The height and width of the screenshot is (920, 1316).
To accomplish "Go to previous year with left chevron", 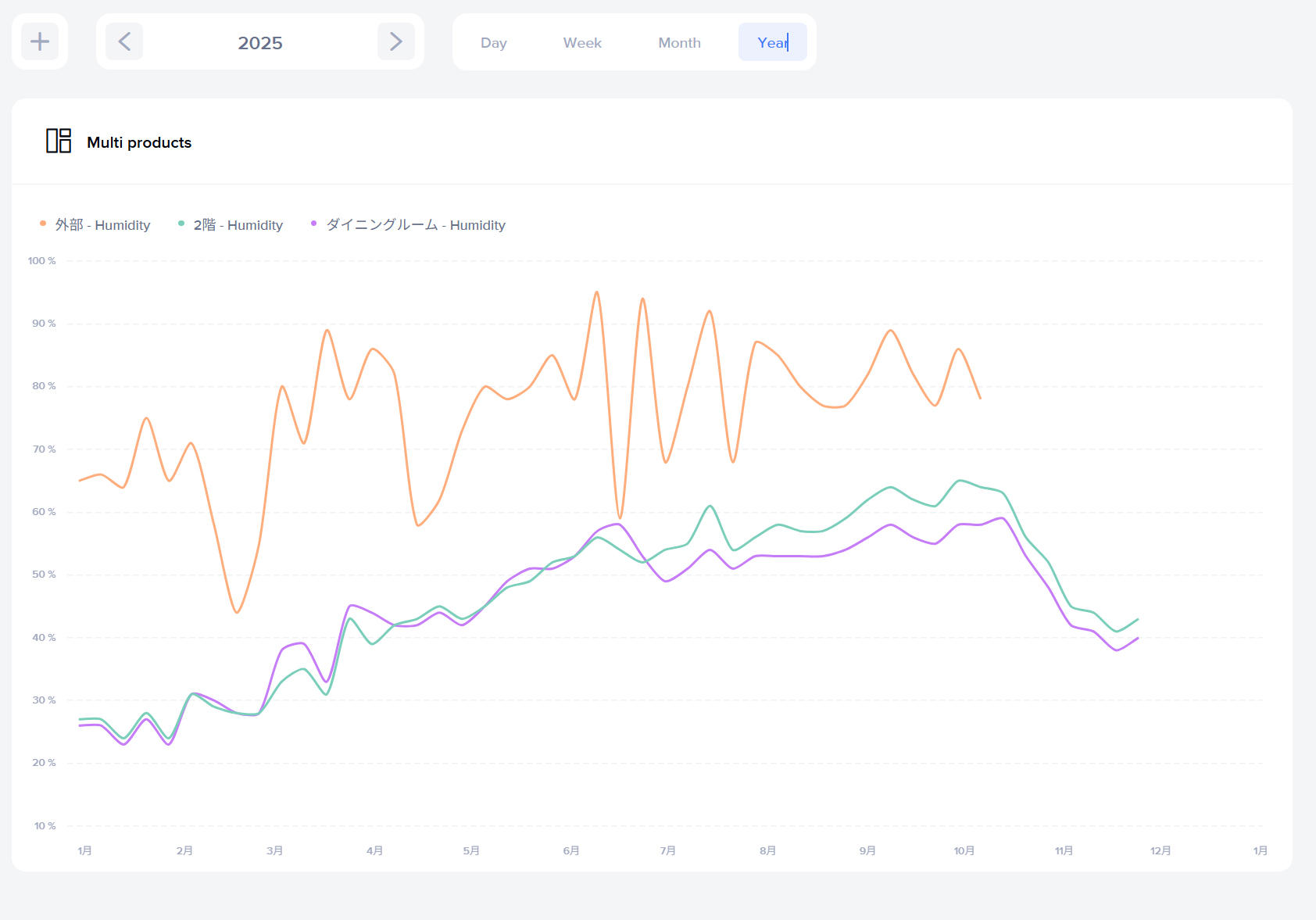I will click(x=124, y=41).
